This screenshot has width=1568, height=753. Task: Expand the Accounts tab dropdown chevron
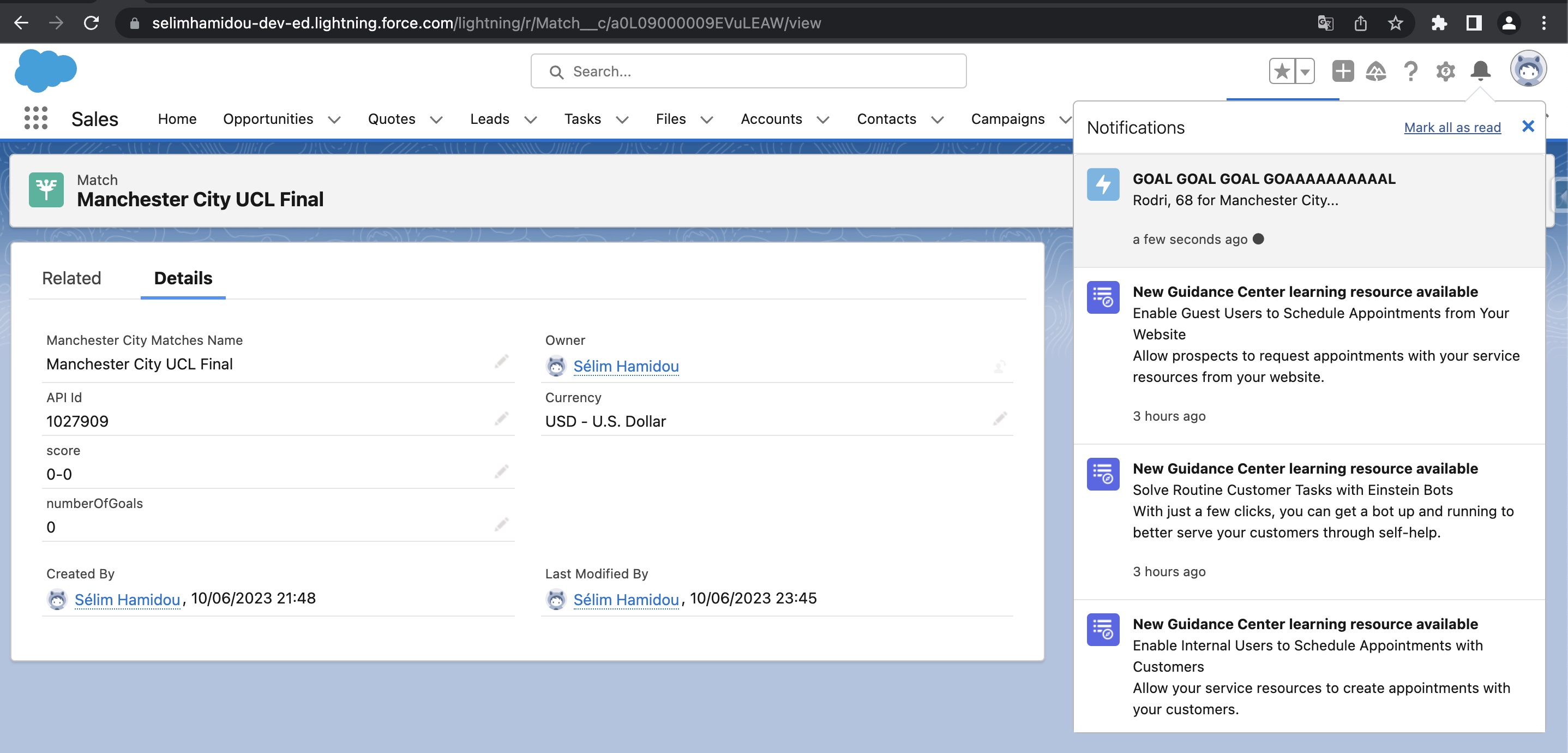tap(822, 120)
